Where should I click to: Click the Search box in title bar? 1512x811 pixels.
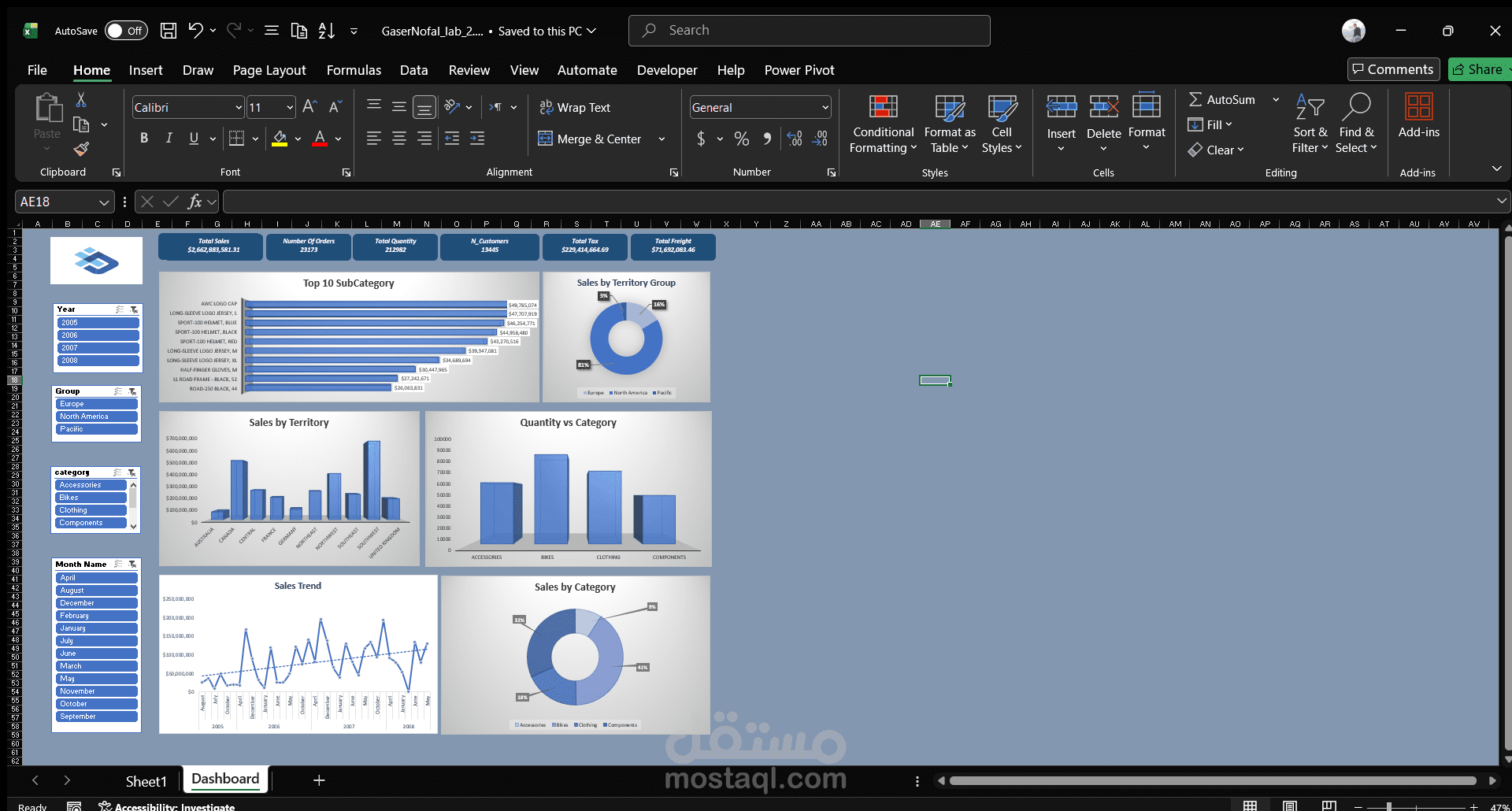(x=809, y=31)
